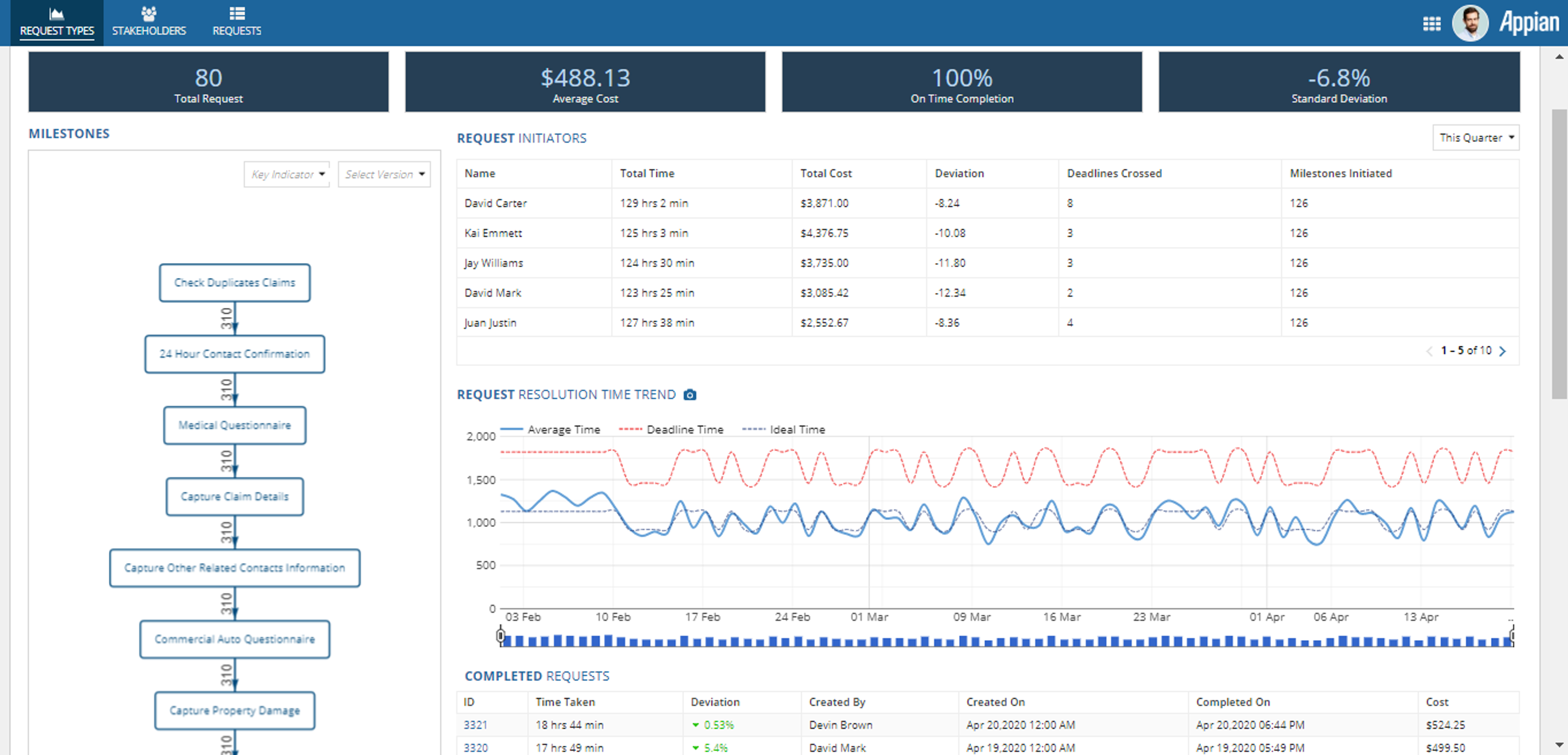Select the 24 Hour Contact Confirmation milestone
The width and height of the screenshot is (1568, 755).
234,354
